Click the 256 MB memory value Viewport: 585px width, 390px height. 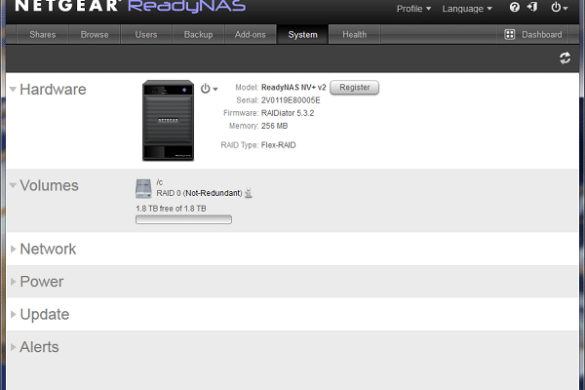click(274, 126)
